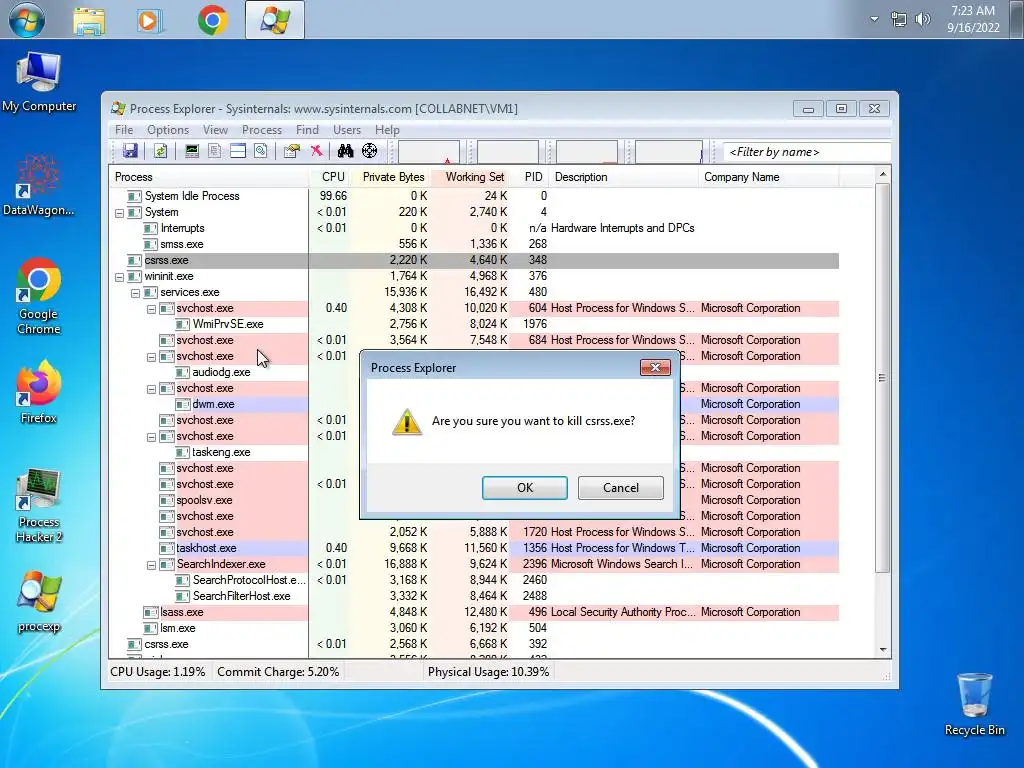
Task: Open the Users menu
Action: 347,130
